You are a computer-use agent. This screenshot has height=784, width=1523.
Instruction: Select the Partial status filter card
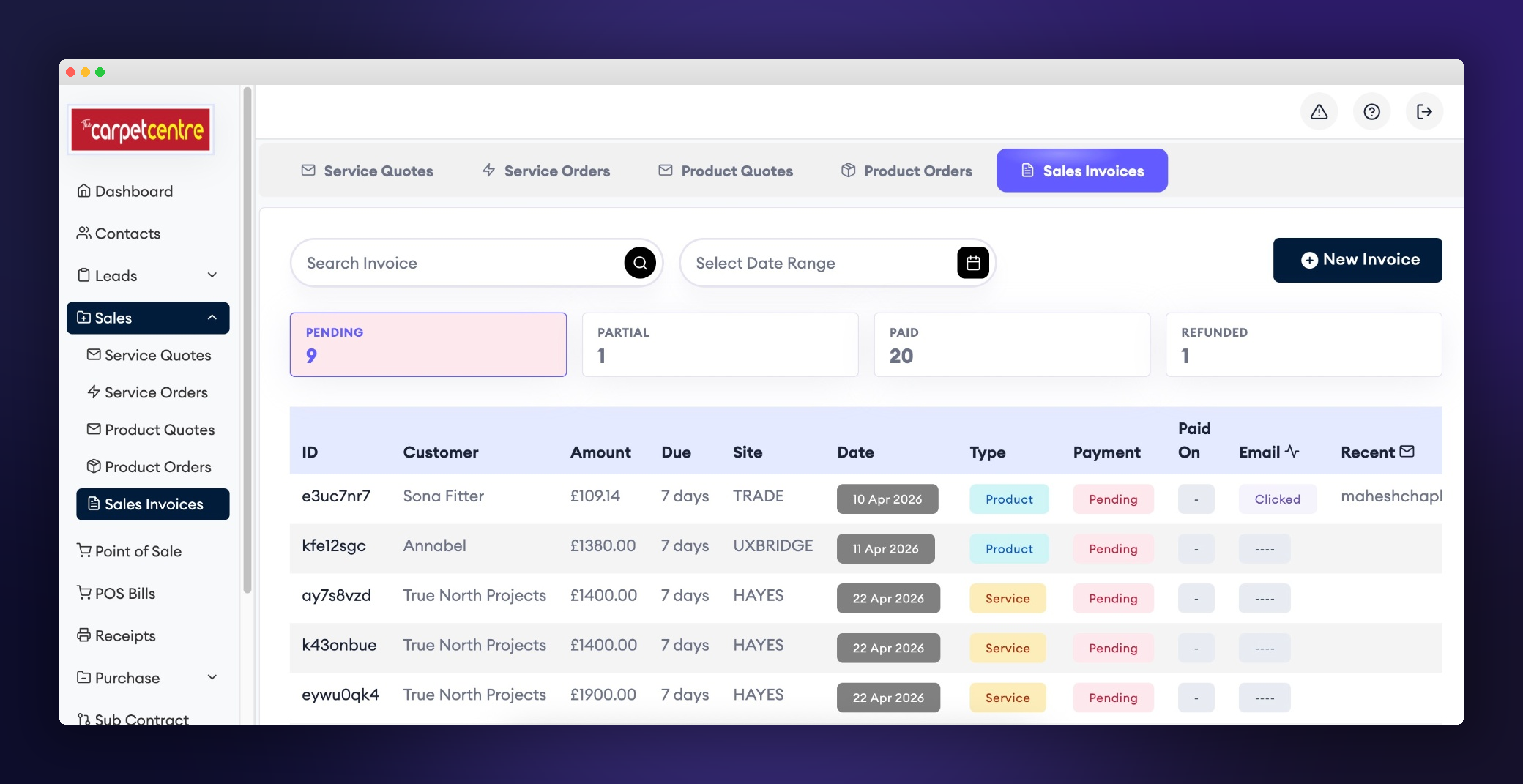720,345
